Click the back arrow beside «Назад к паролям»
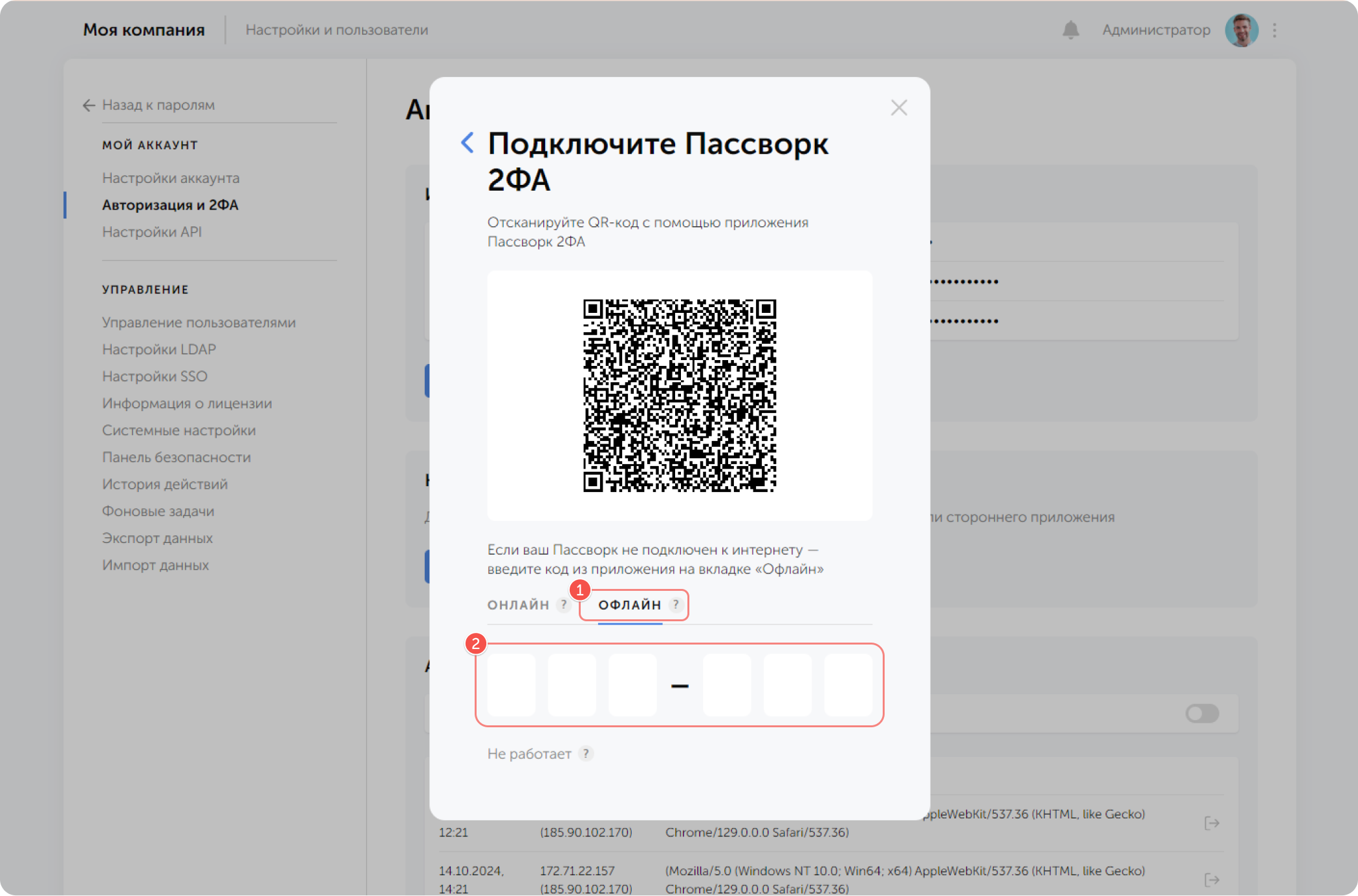 click(88, 105)
